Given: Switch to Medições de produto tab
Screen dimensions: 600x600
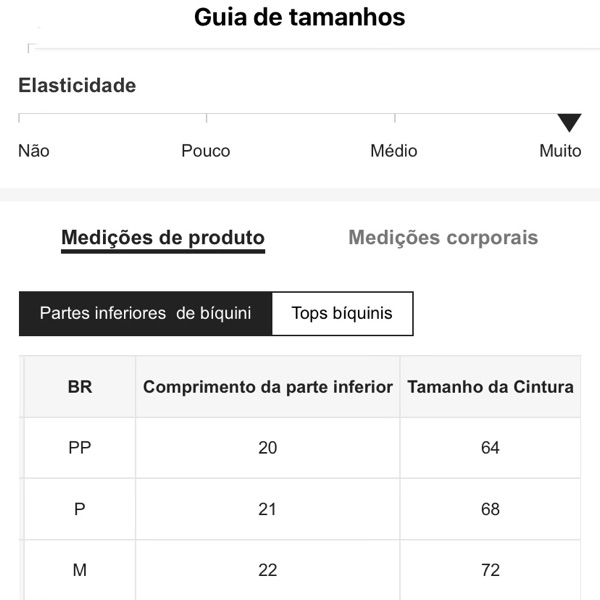Looking at the screenshot, I should pos(163,238).
